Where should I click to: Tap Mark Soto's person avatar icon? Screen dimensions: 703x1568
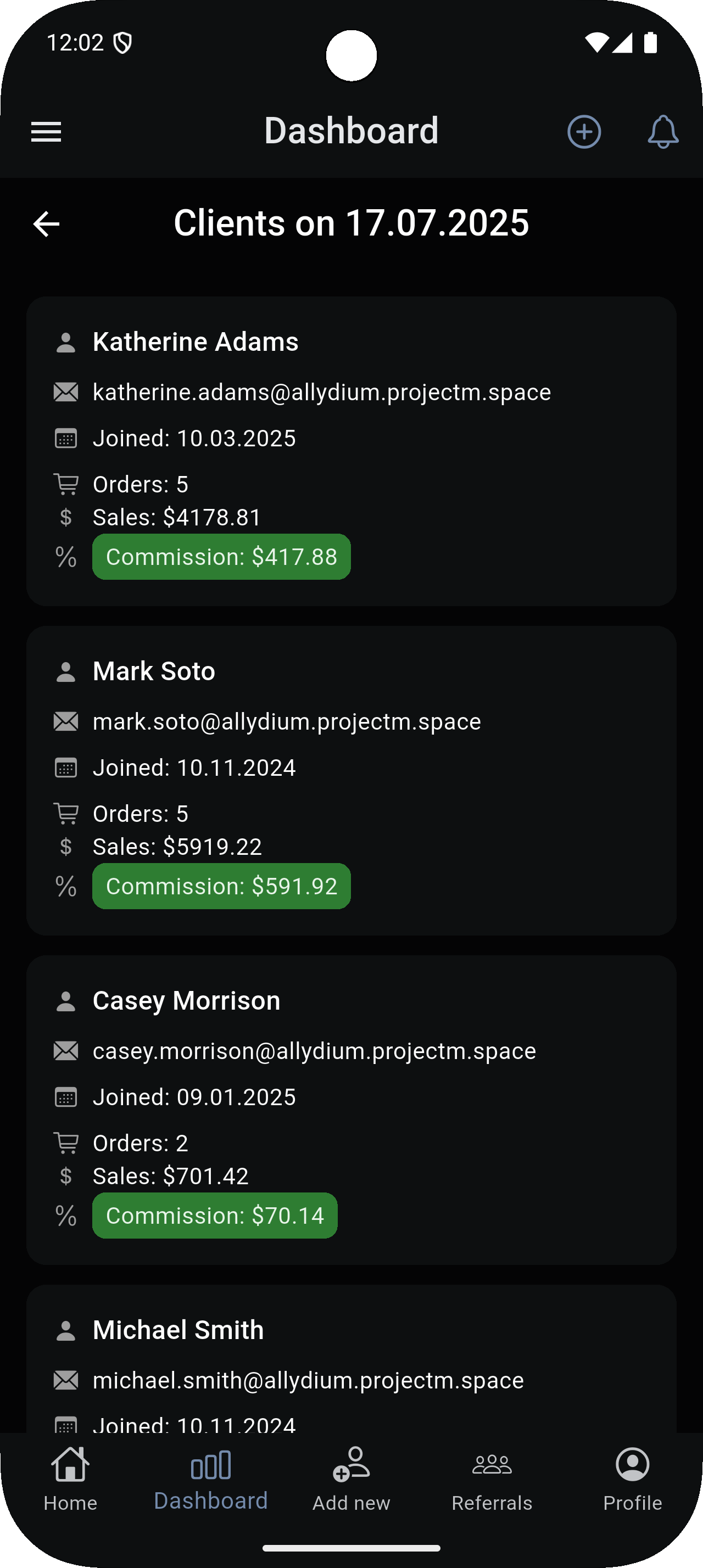pyautogui.click(x=66, y=672)
